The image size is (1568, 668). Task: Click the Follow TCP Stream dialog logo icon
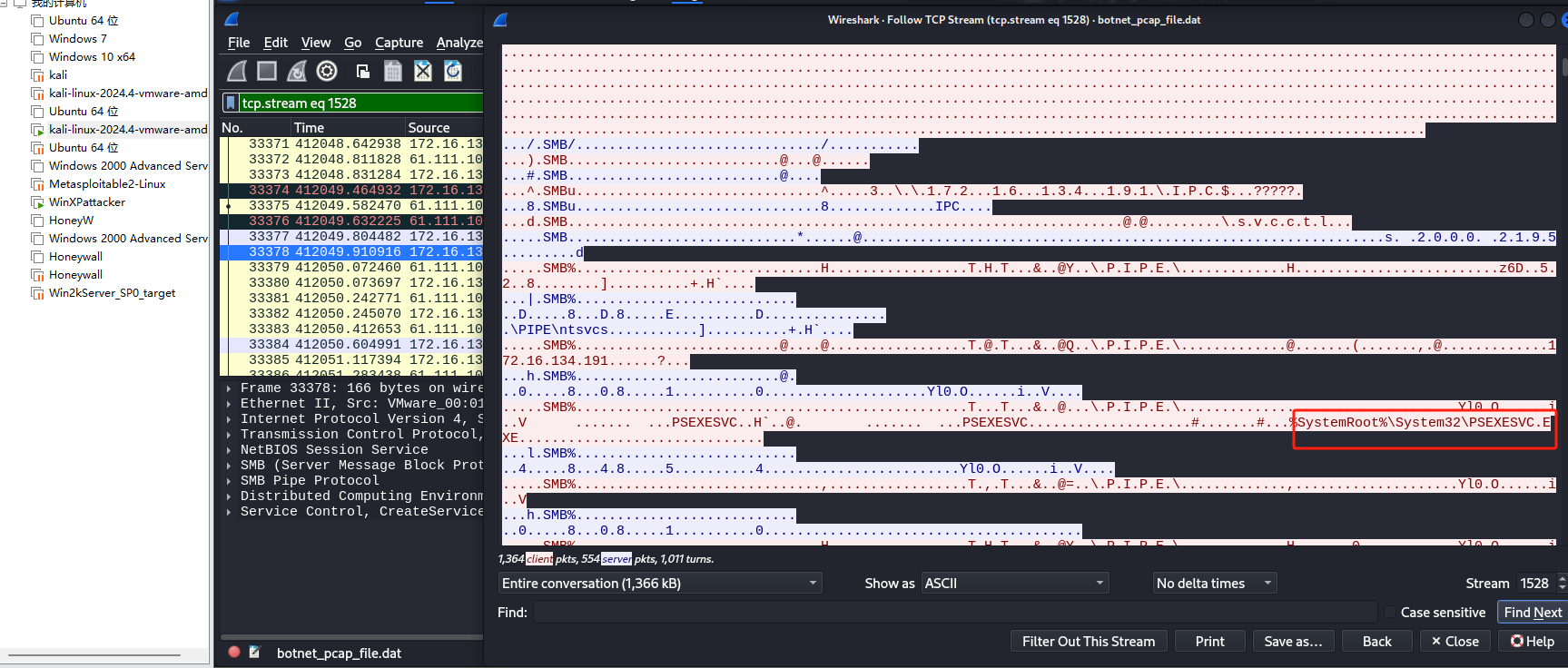(500, 19)
